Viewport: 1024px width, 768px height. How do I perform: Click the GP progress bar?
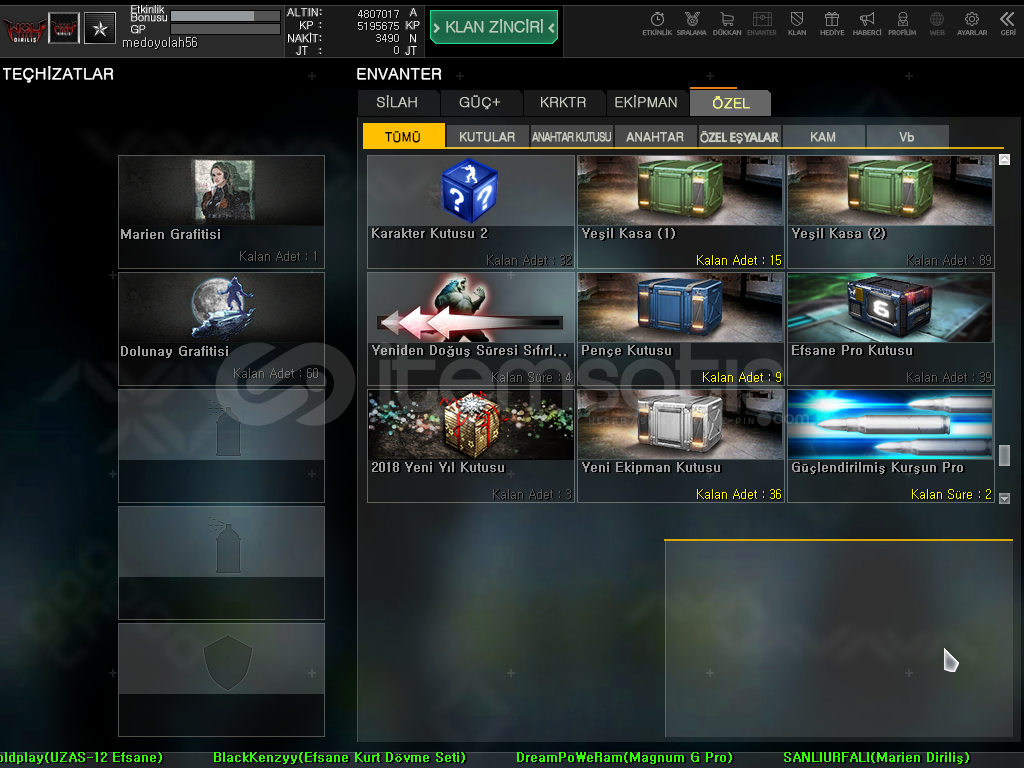pyautogui.click(x=225, y=29)
